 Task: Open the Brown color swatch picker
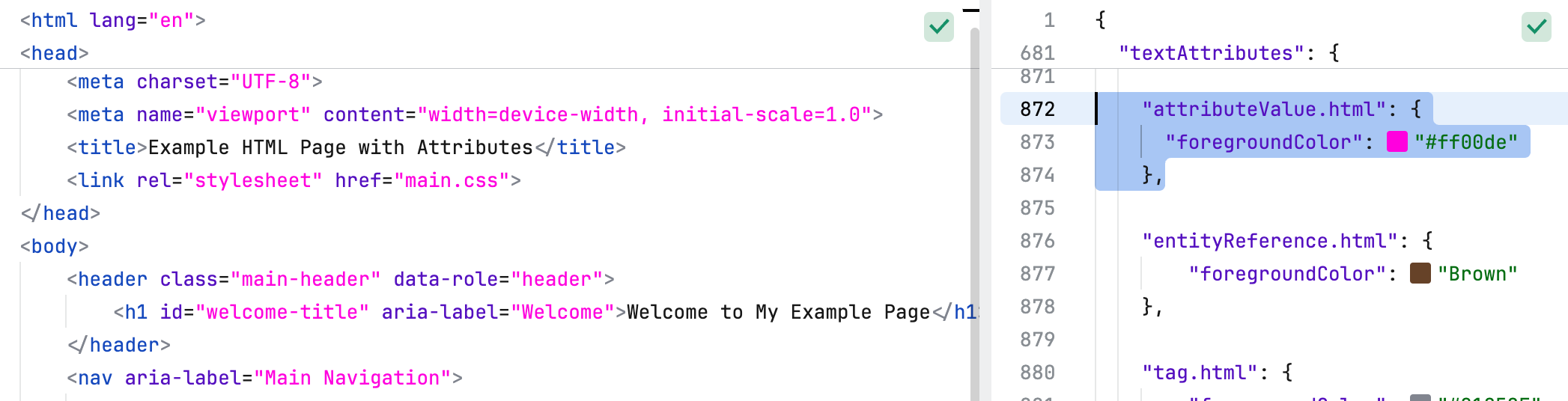[1420, 274]
